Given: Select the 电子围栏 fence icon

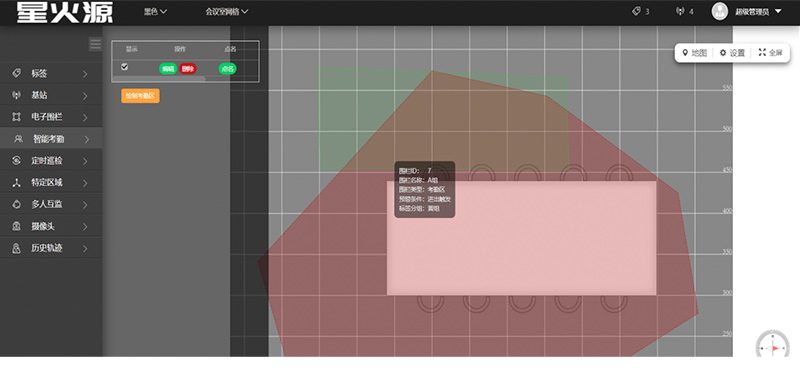Looking at the screenshot, I should pos(16,117).
